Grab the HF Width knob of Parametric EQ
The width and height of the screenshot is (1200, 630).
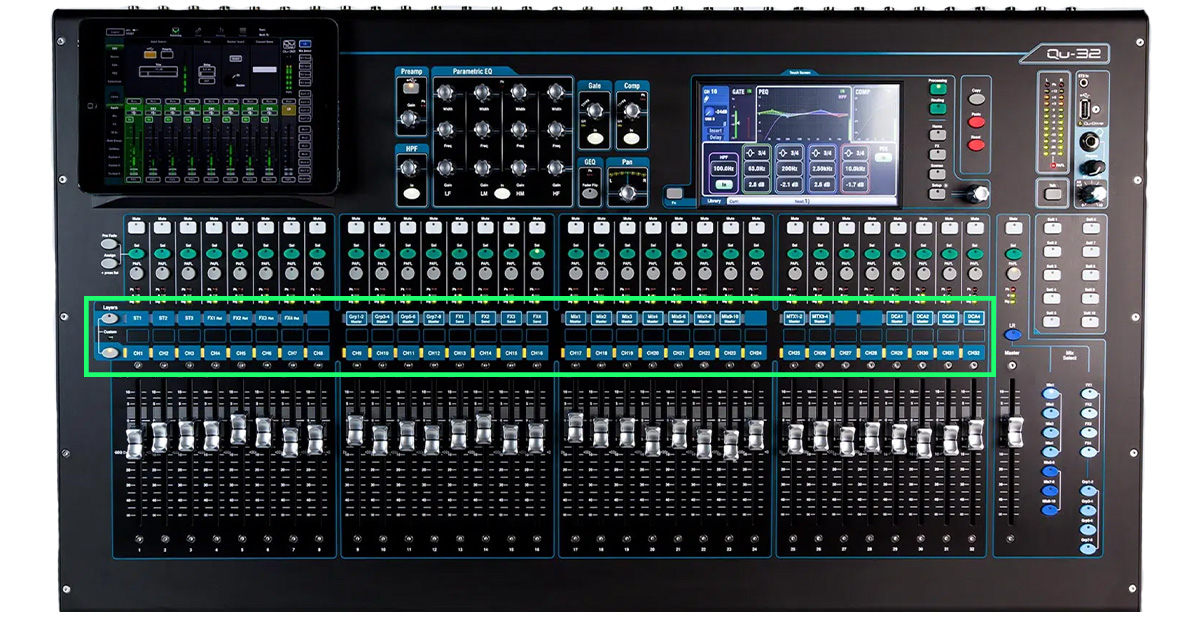[x=555, y=93]
